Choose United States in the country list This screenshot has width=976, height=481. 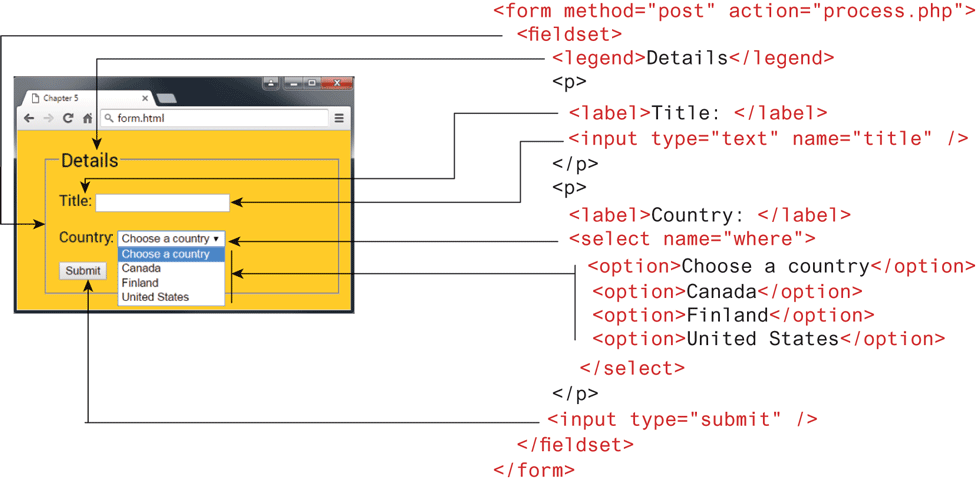(x=155, y=297)
